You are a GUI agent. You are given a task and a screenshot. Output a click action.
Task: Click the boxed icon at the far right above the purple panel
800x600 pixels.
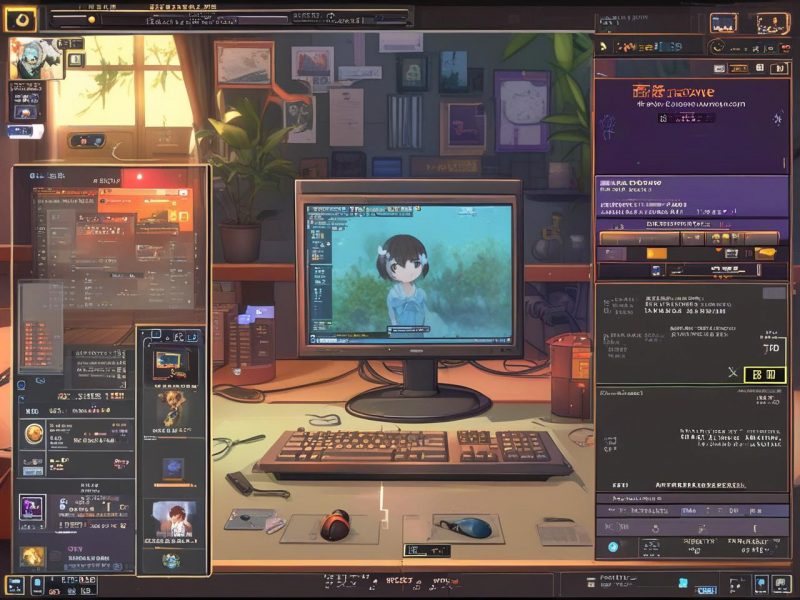pyautogui.click(x=779, y=68)
